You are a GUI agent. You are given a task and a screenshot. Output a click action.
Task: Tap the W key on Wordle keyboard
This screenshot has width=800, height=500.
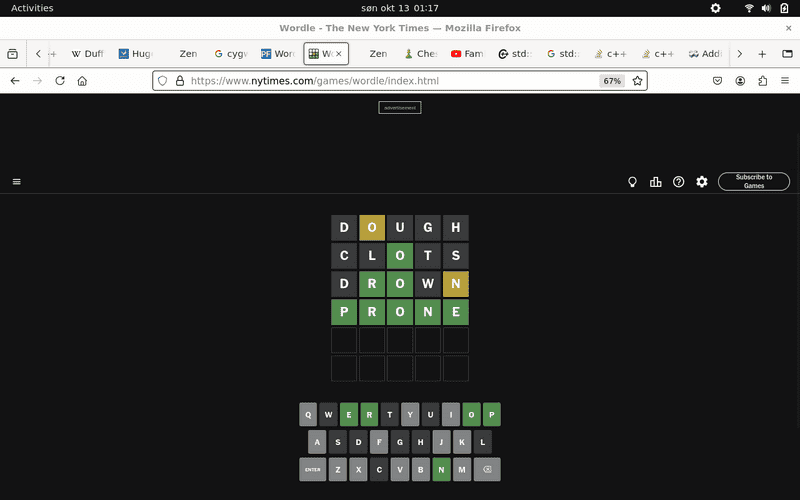(x=329, y=414)
